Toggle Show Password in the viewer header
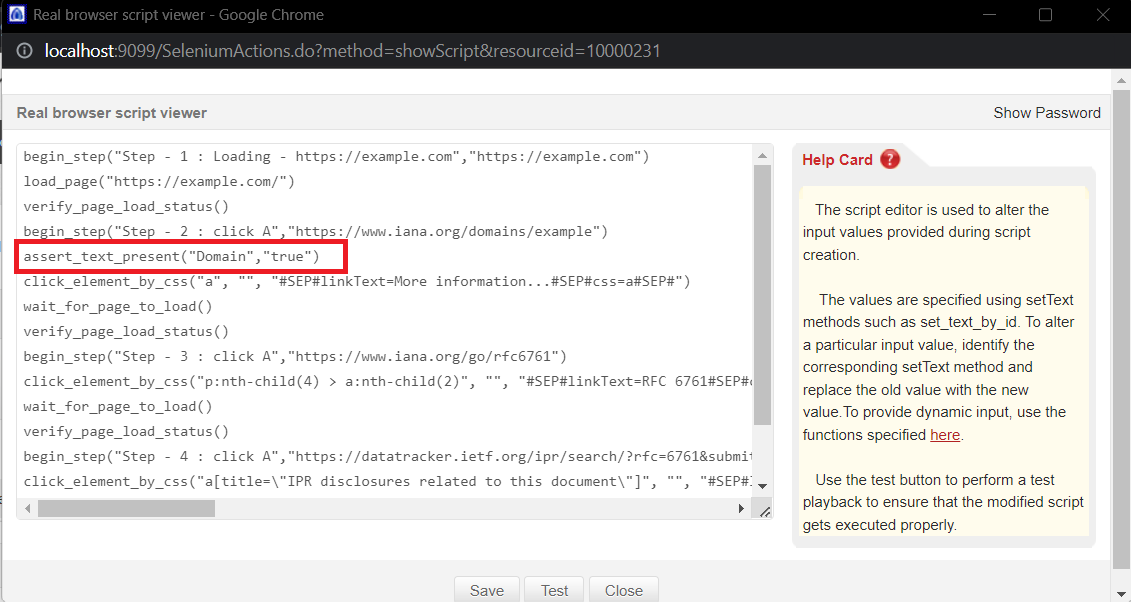Screen dimensions: 1131x602 coord(1046,113)
